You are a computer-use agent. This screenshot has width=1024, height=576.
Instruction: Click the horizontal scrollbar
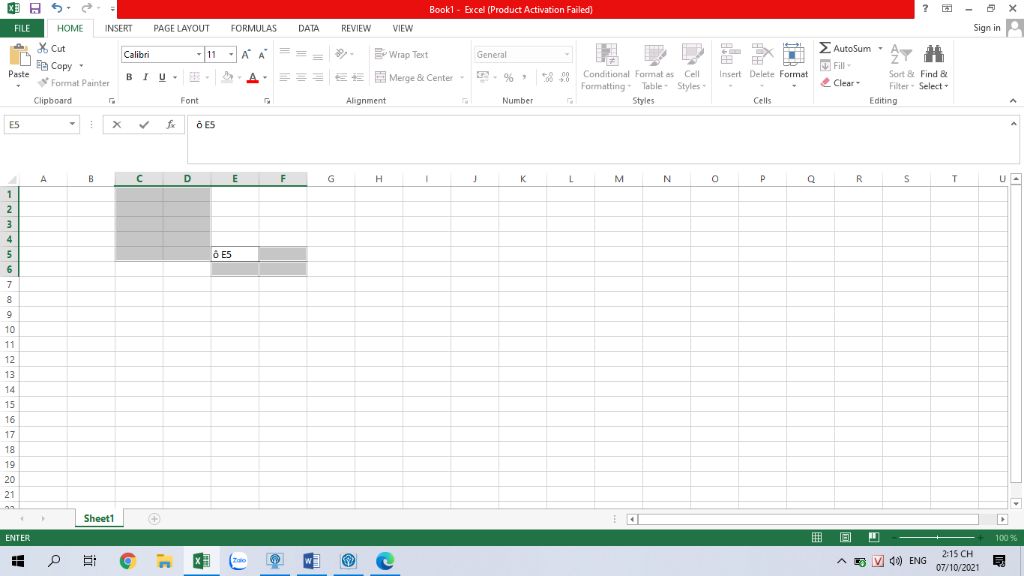pos(808,519)
